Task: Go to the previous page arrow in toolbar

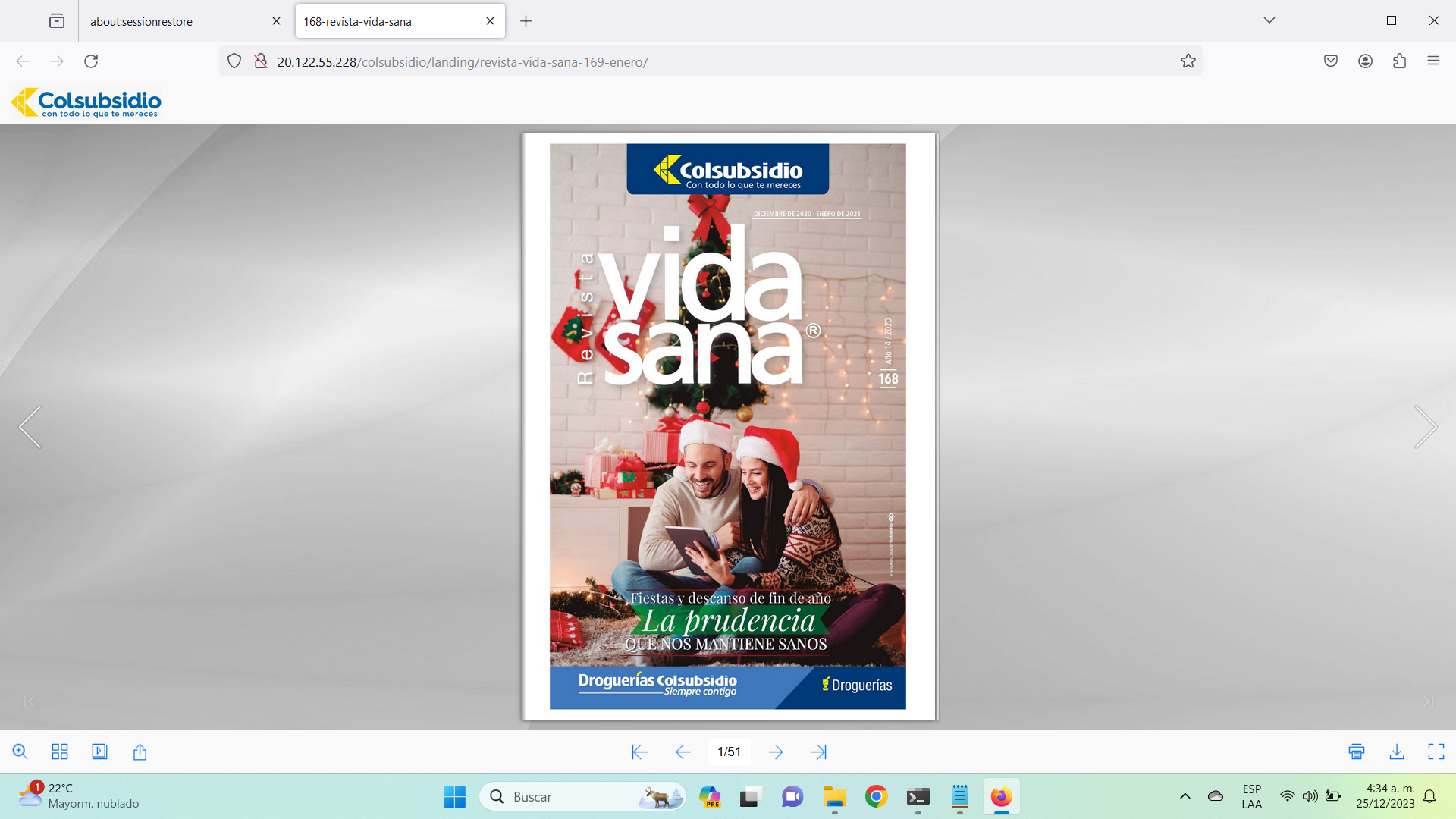Action: point(682,752)
